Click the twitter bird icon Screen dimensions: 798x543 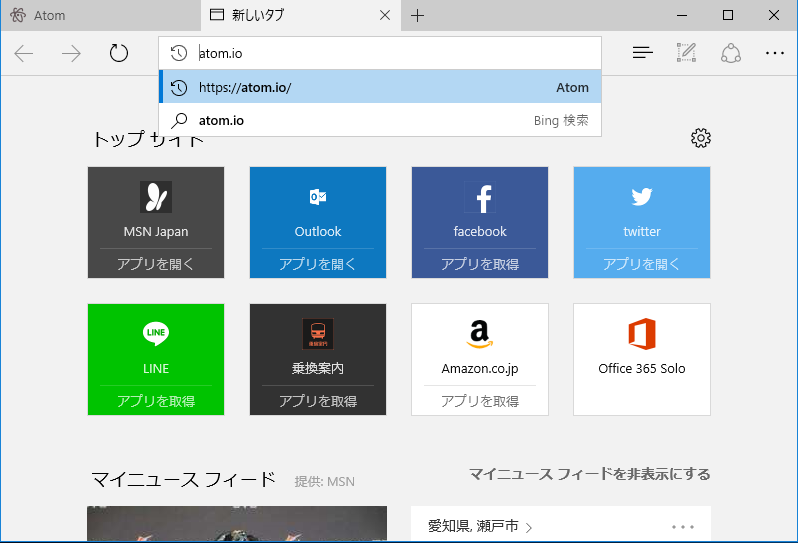[x=642, y=196]
